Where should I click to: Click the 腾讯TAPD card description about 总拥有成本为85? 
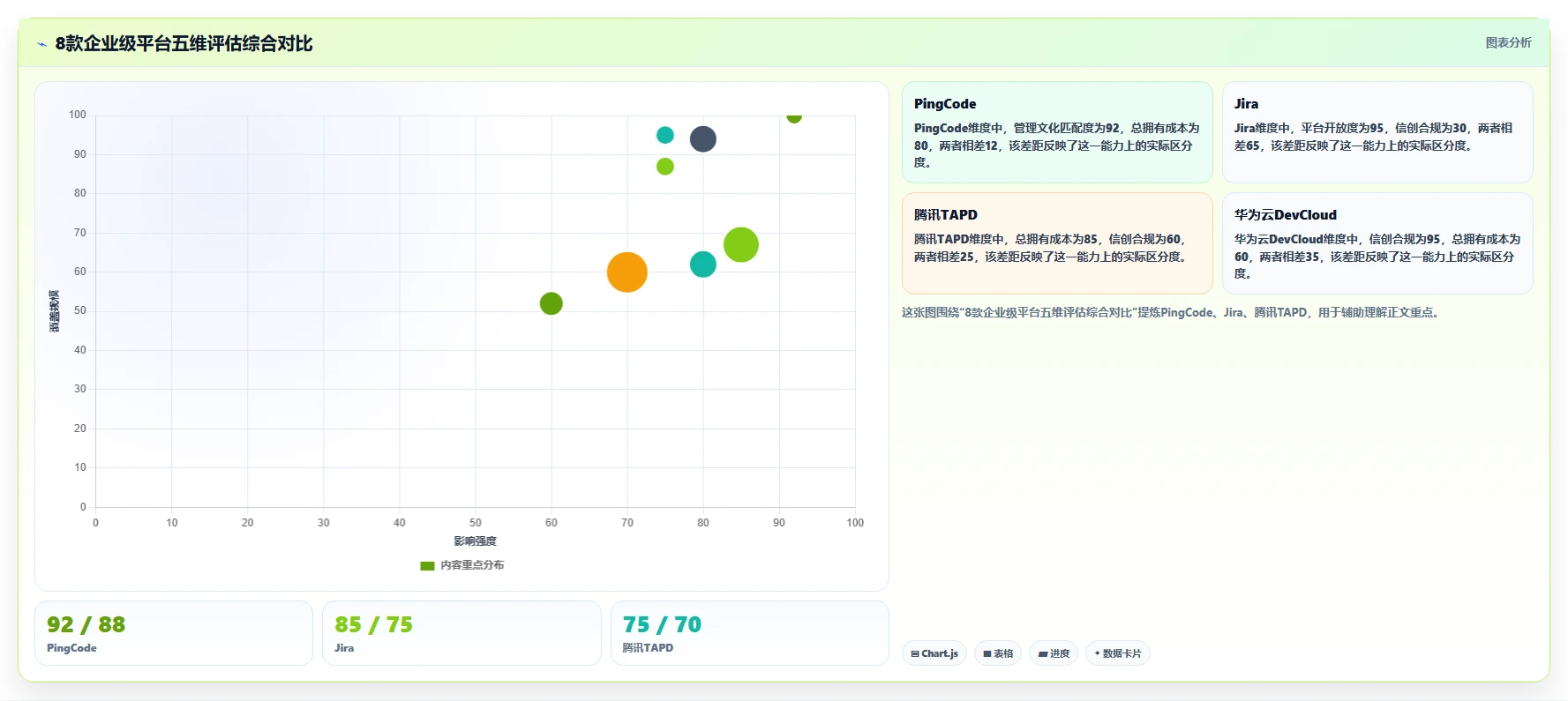tap(1051, 248)
